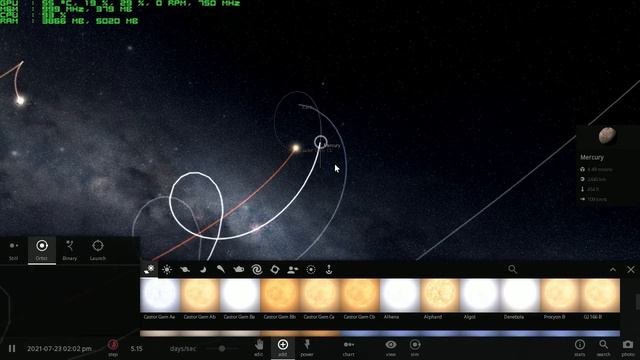The width and height of the screenshot is (640, 360).
Task: Pick the Procyon B star thumbnail
Action: pyautogui.click(x=560, y=296)
